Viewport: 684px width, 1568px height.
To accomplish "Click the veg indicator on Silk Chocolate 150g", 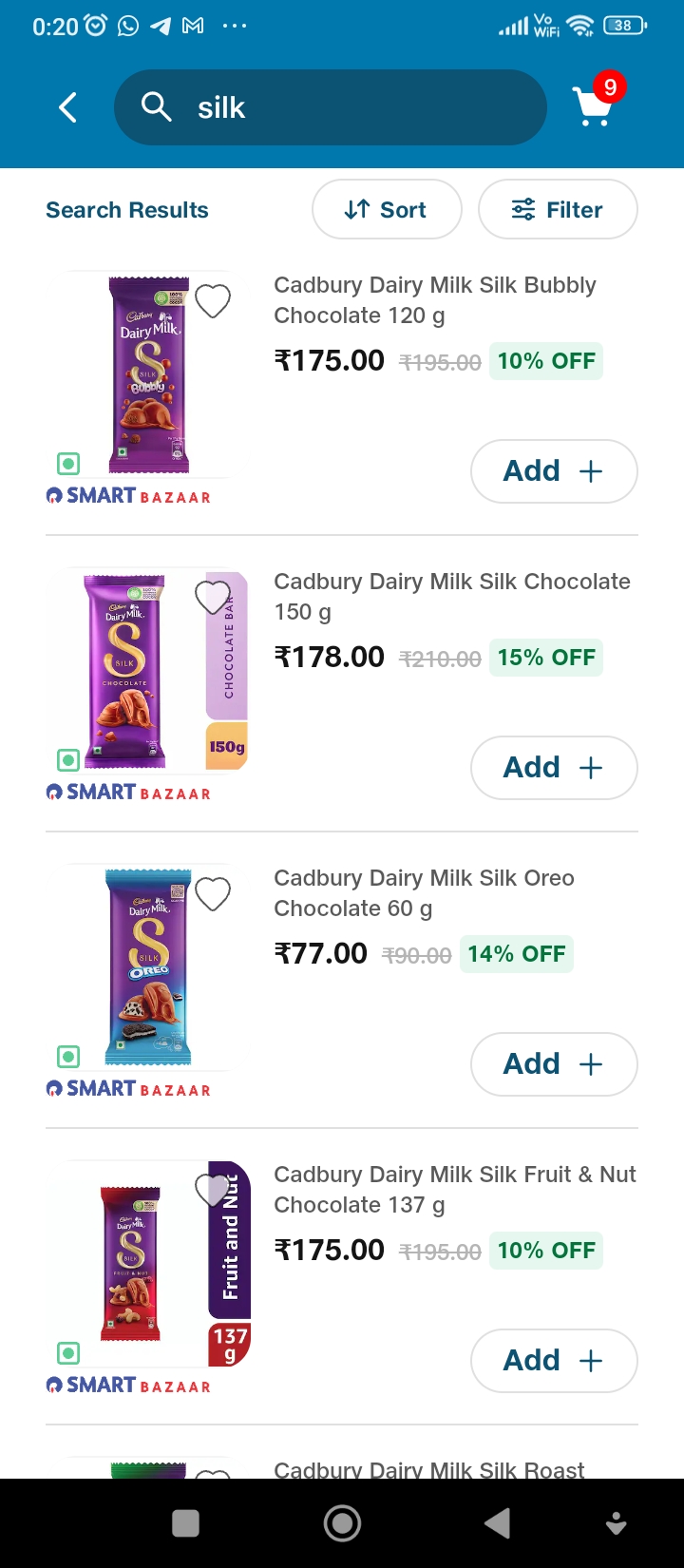I will click(67, 760).
